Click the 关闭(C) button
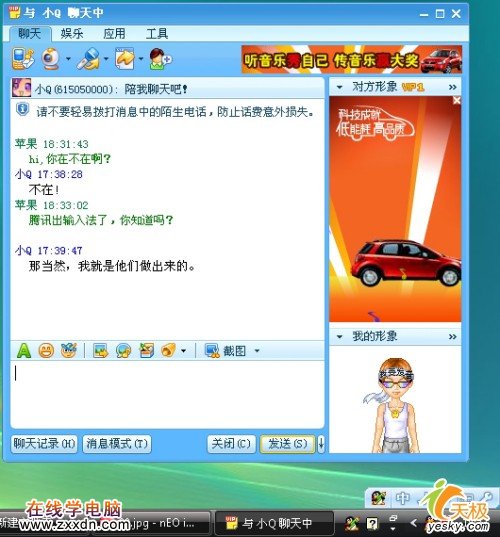500x537 pixels. 231,444
